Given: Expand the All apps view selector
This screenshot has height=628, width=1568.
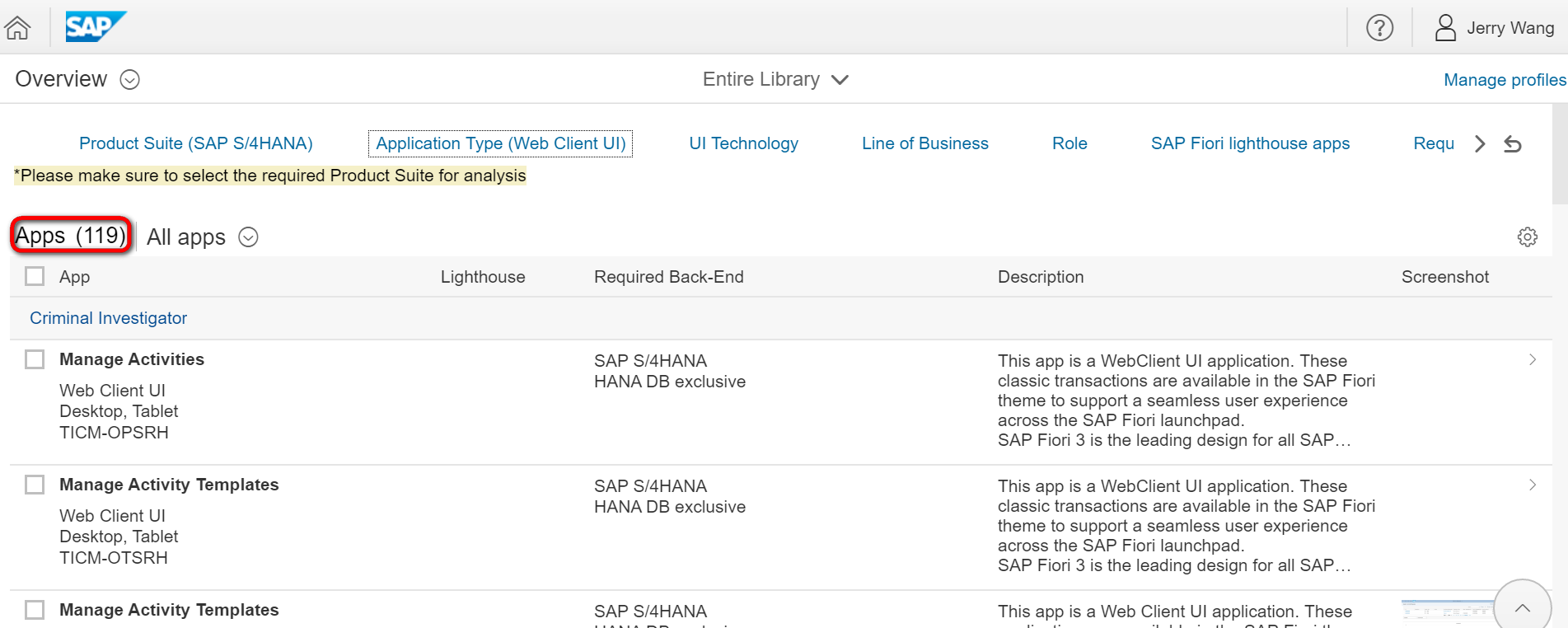Looking at the screenshot, I should tap(248, 237).
